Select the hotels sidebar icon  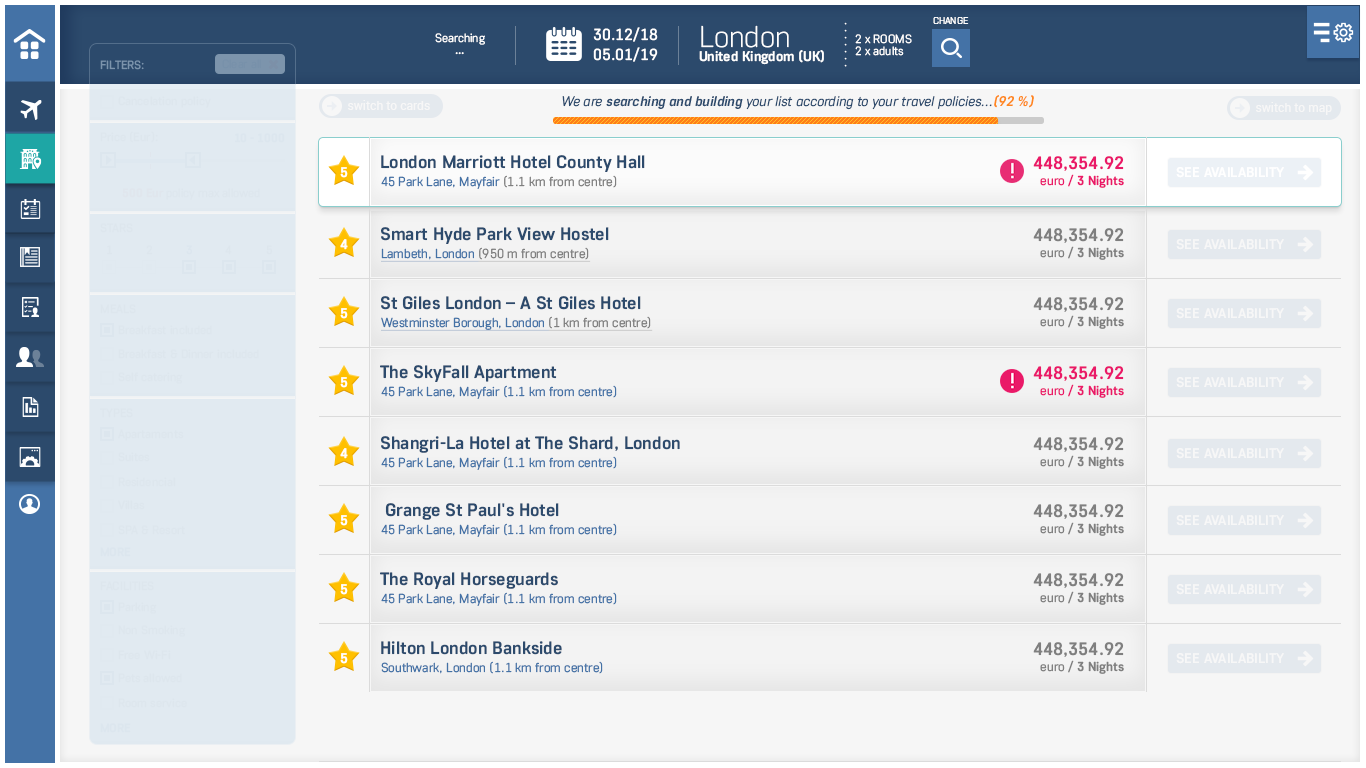pos(30,158)
